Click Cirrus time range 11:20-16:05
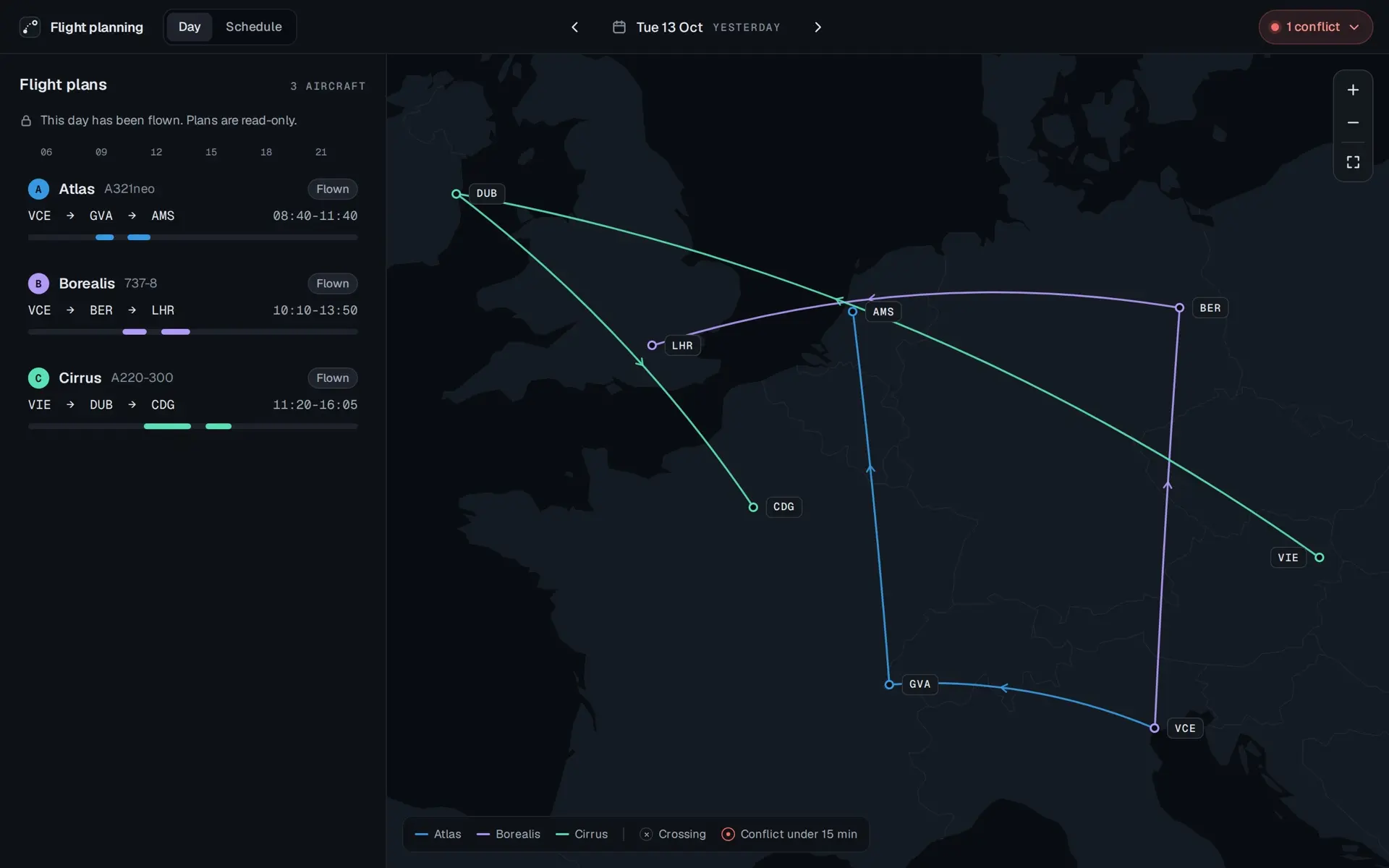Viewport: 1389px width, 868px height. click(315, 404)
